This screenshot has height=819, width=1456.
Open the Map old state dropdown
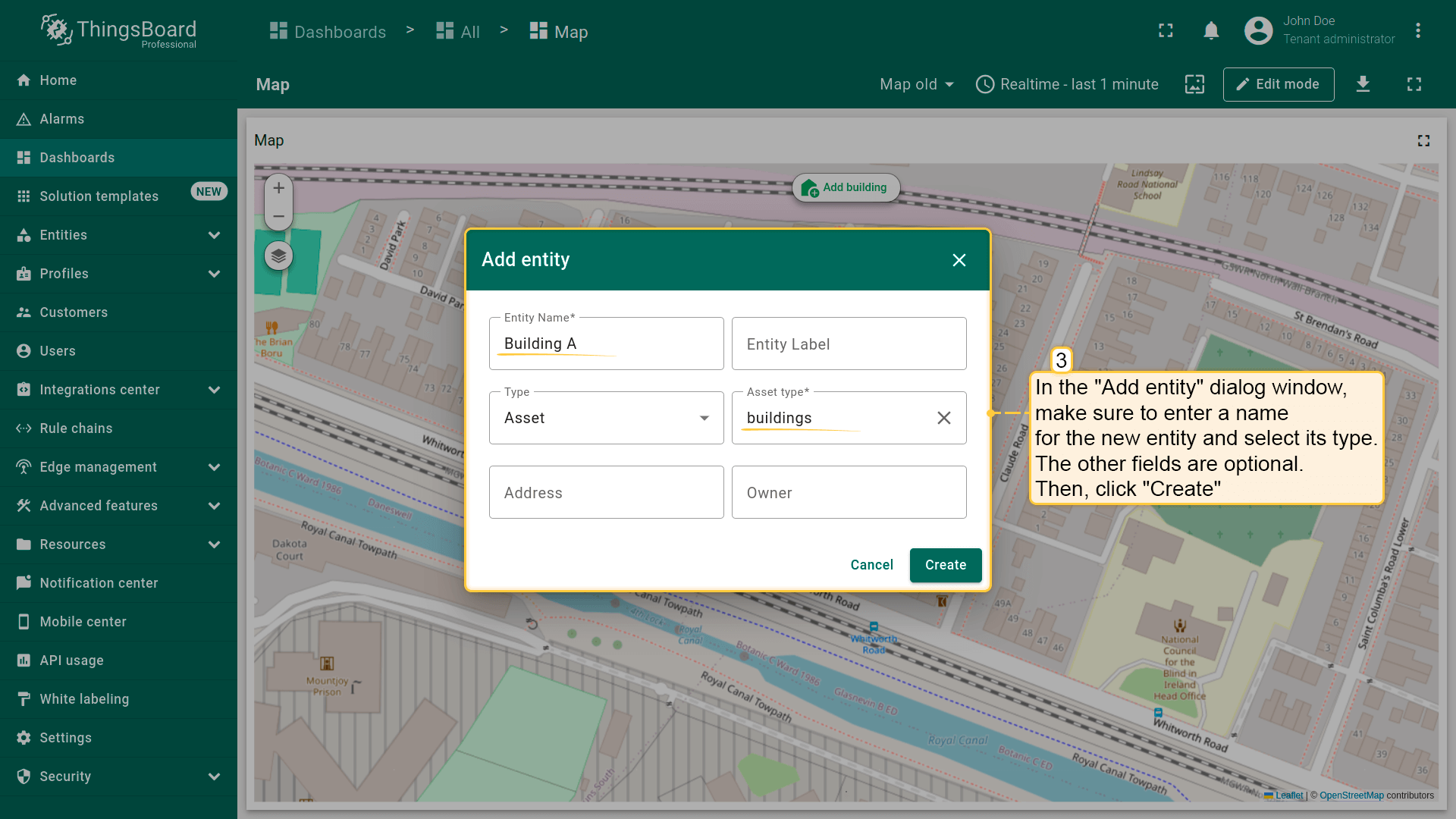click(x=916, y=84)
